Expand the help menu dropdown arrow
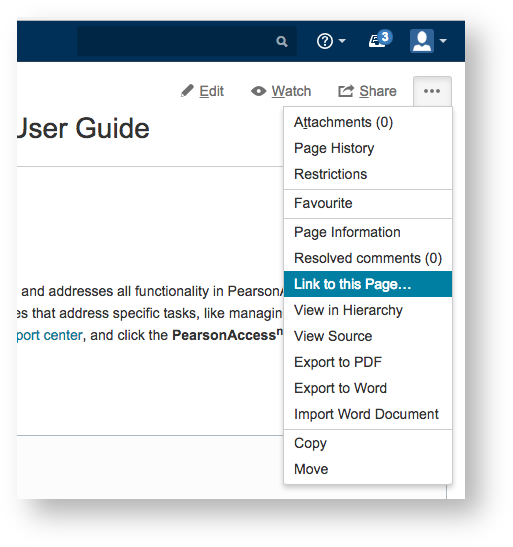513x547 pixels. (342, 41)
